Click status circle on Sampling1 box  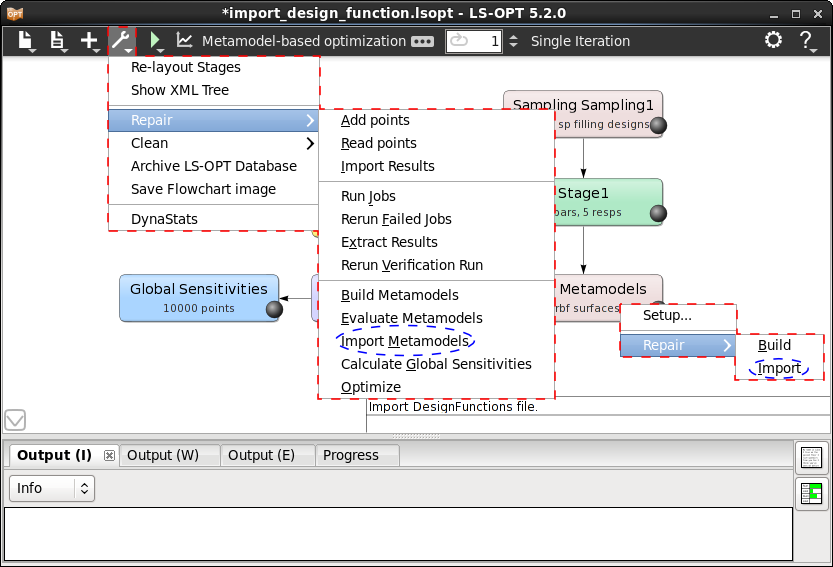pos(658,125)
